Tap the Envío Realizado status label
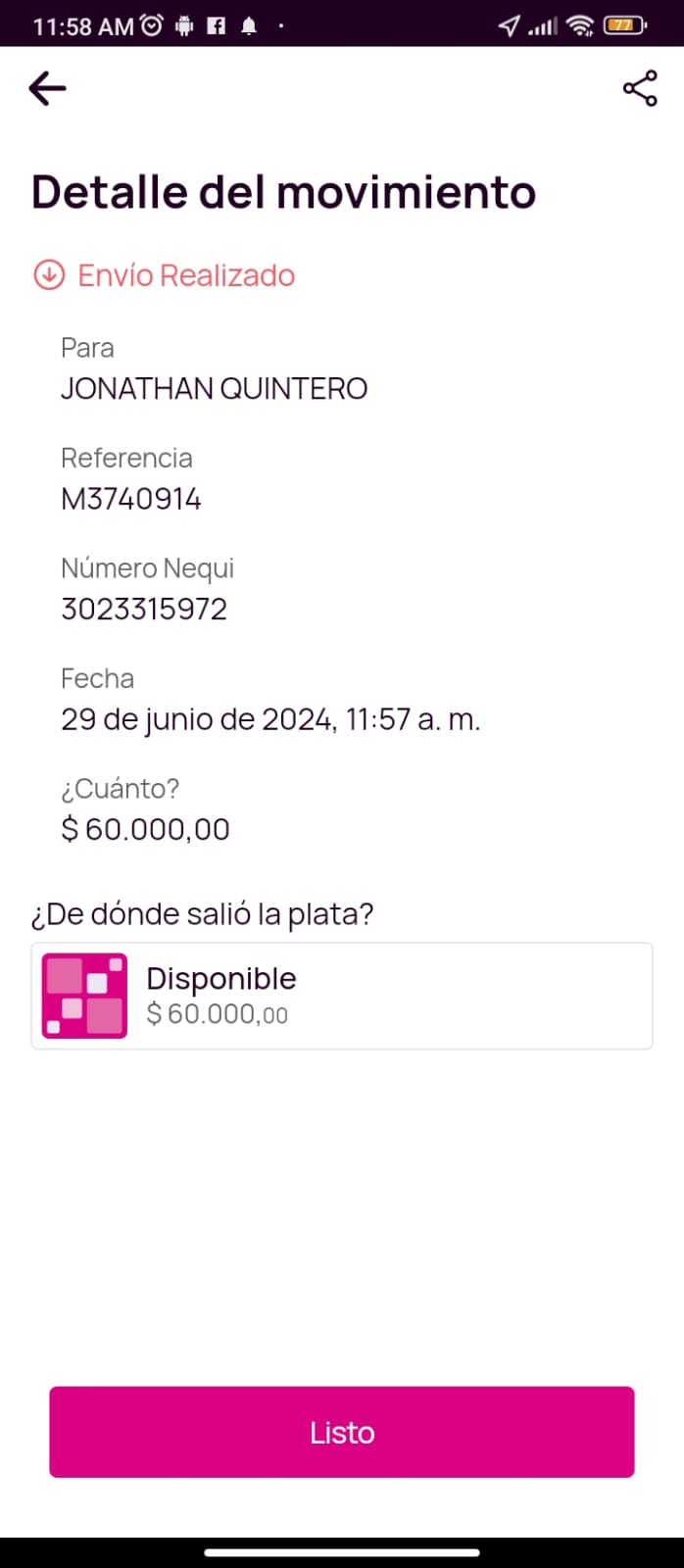The height and width of the screenshot is (1568, 684). pyautogui.click(x=186, y=275)
